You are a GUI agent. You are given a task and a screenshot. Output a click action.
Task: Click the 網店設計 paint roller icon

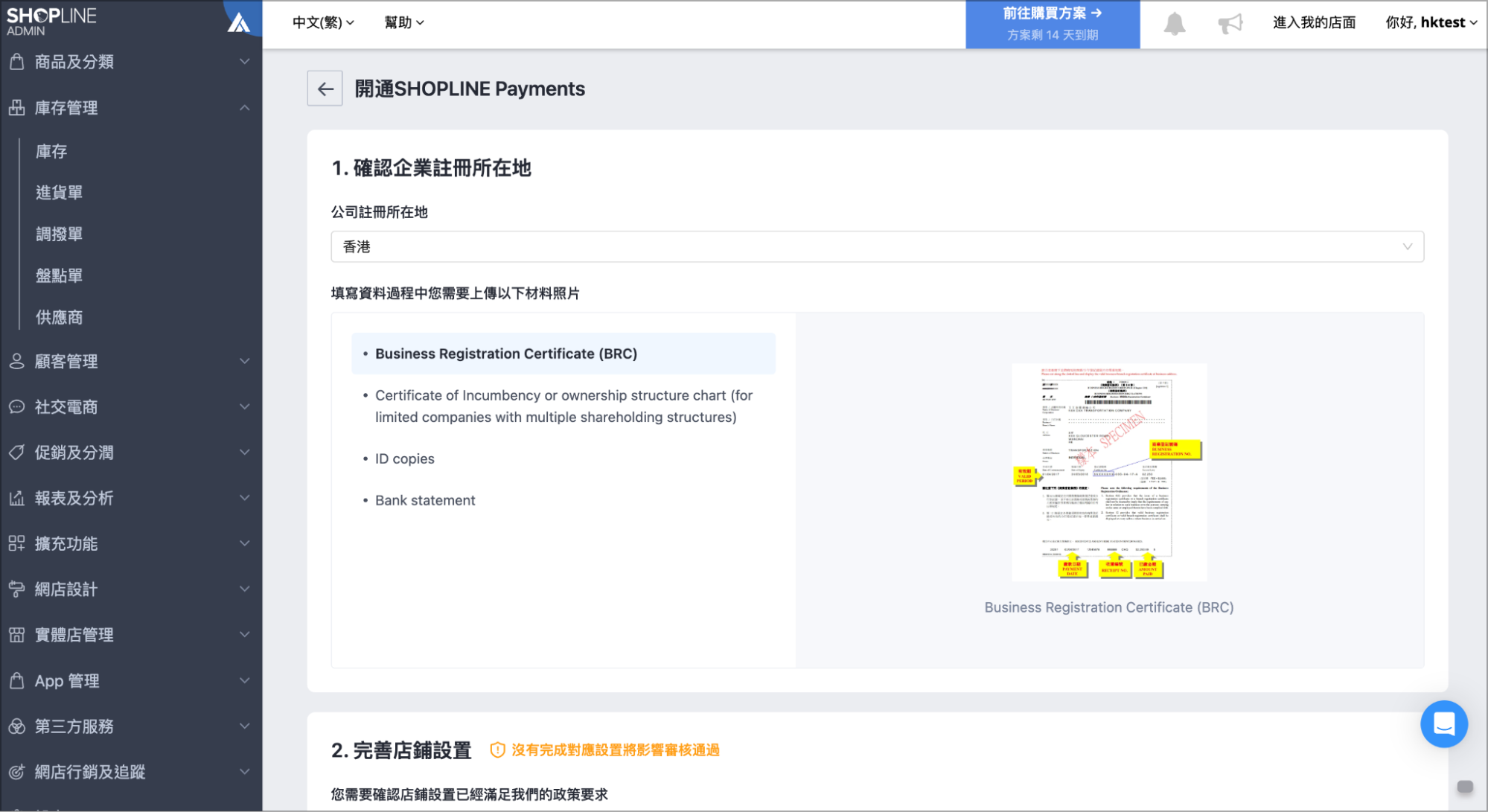pos(16,589)
